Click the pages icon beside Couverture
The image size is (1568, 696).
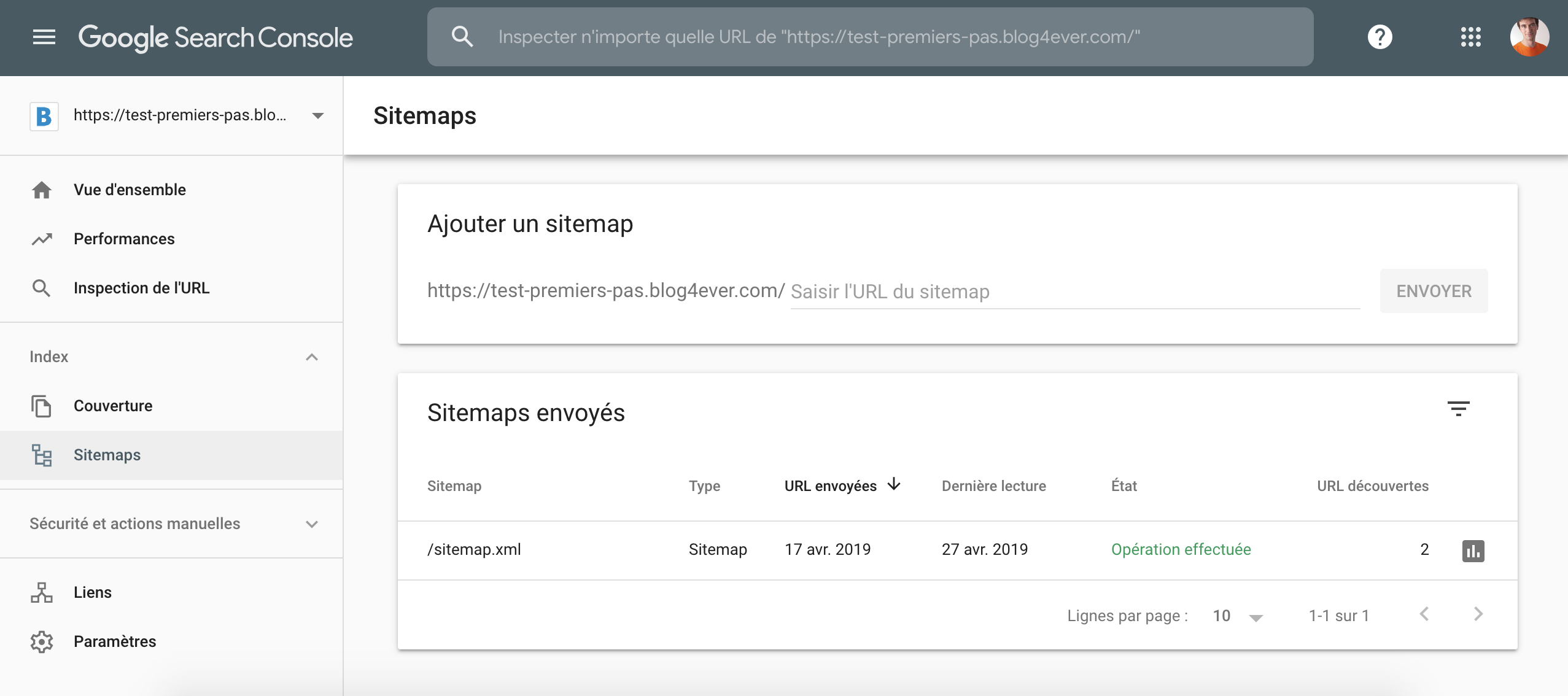point(41,406)
